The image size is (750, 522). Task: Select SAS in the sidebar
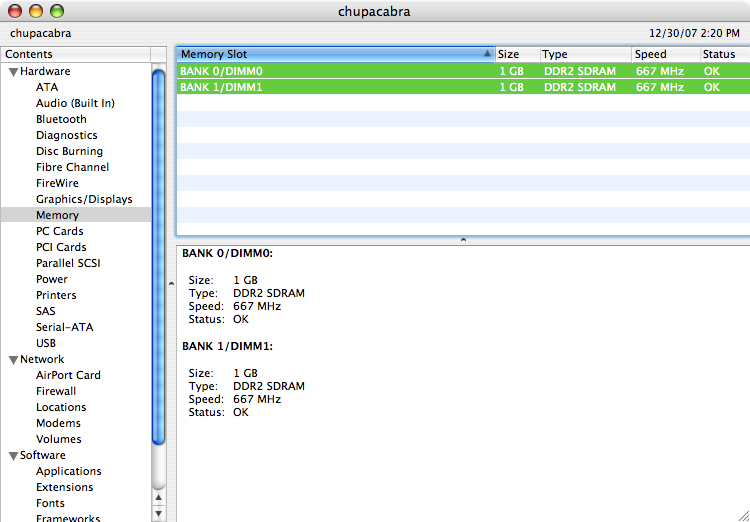coord(45,311)
